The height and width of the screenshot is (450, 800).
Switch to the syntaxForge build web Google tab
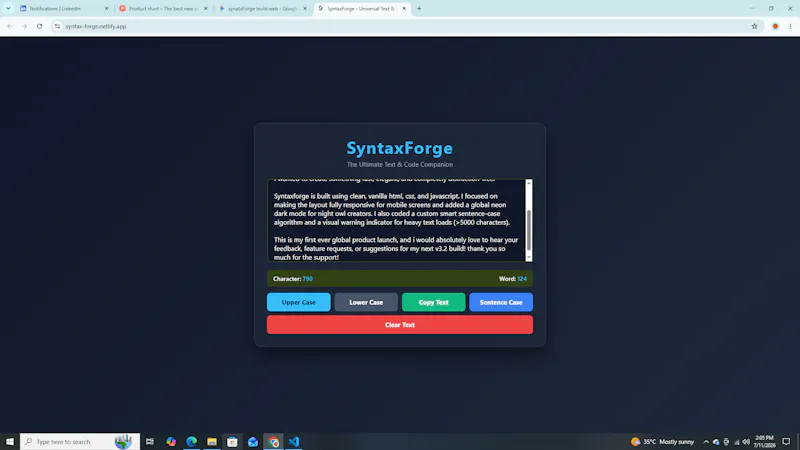tap(261, 9)
